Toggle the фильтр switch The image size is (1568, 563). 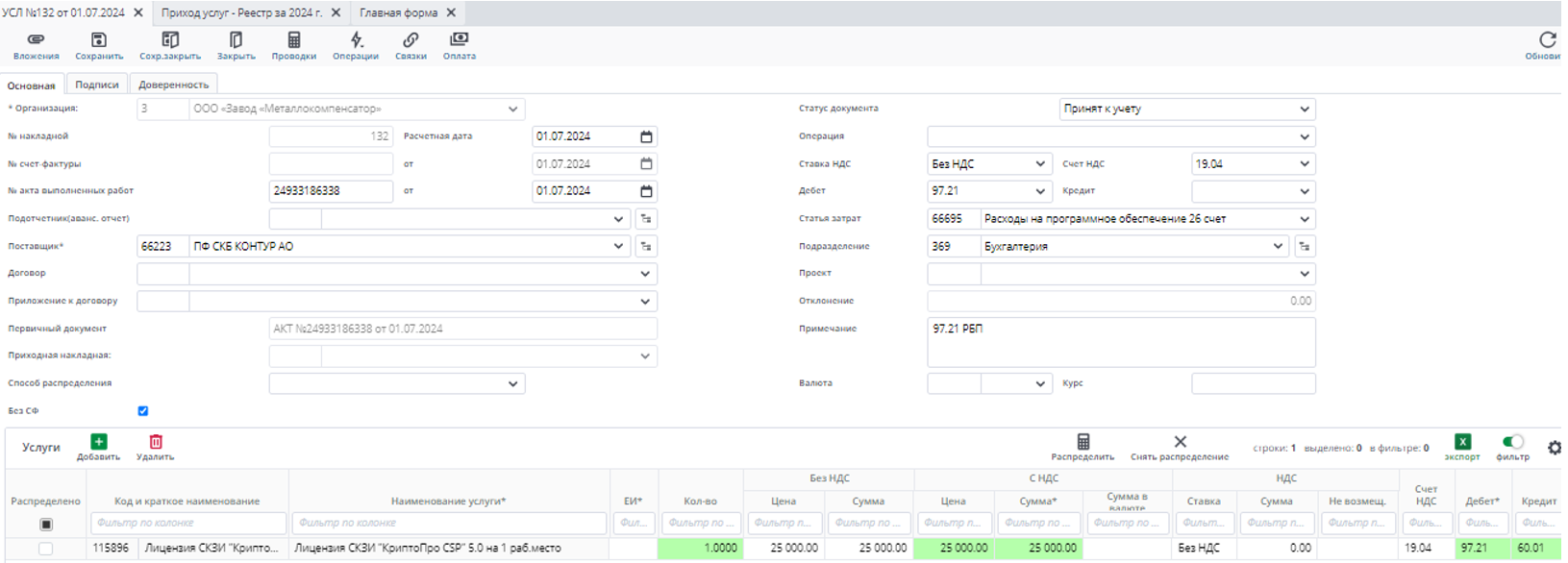click(1512, 442)
